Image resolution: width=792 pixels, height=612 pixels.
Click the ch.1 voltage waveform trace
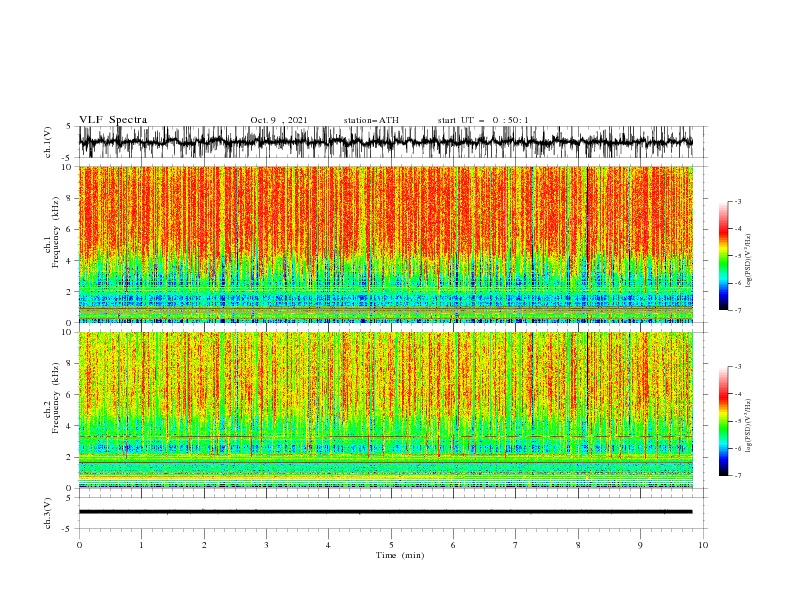click(385, 142)
